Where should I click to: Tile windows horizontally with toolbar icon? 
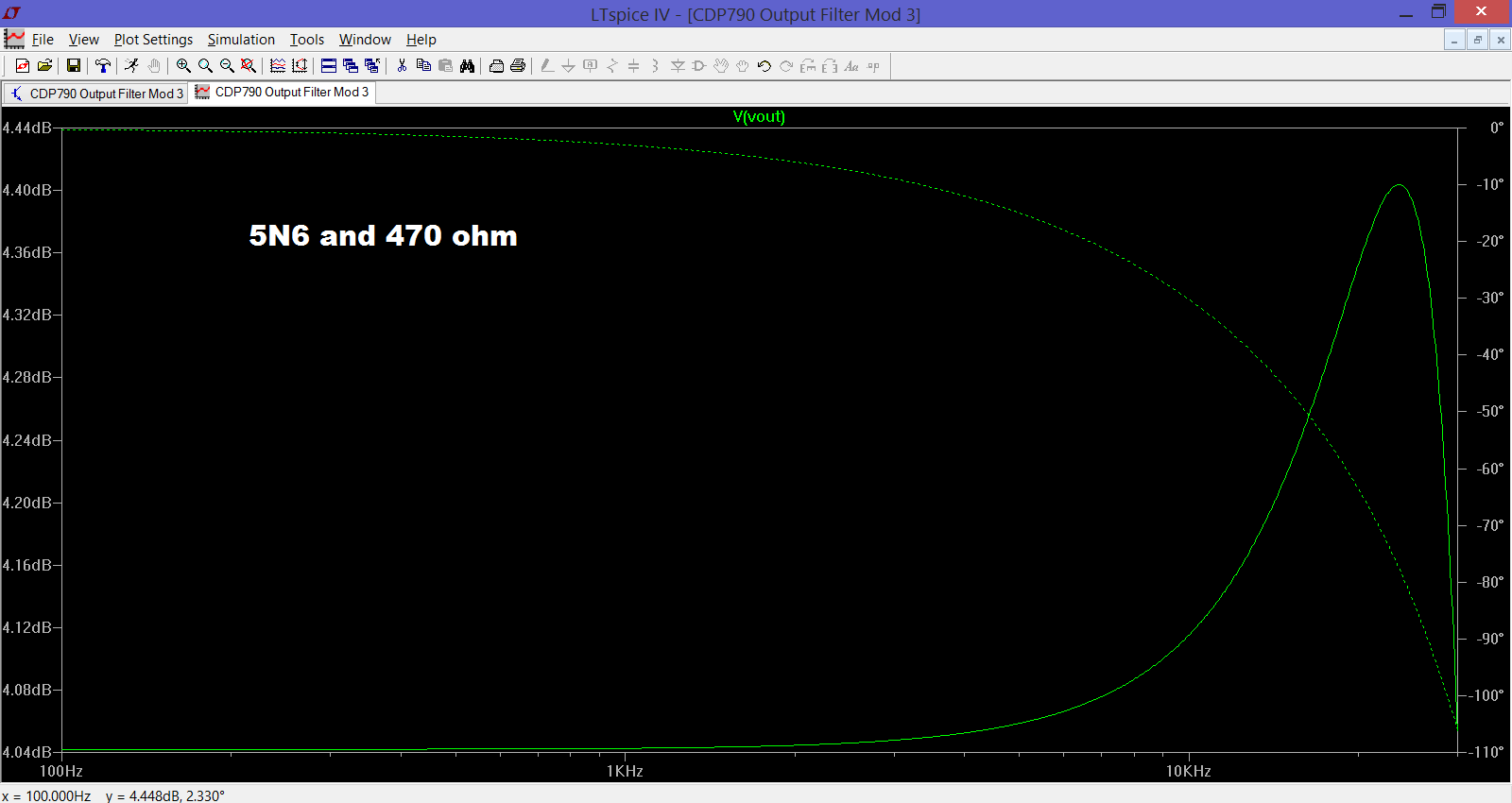pos(329,65)
